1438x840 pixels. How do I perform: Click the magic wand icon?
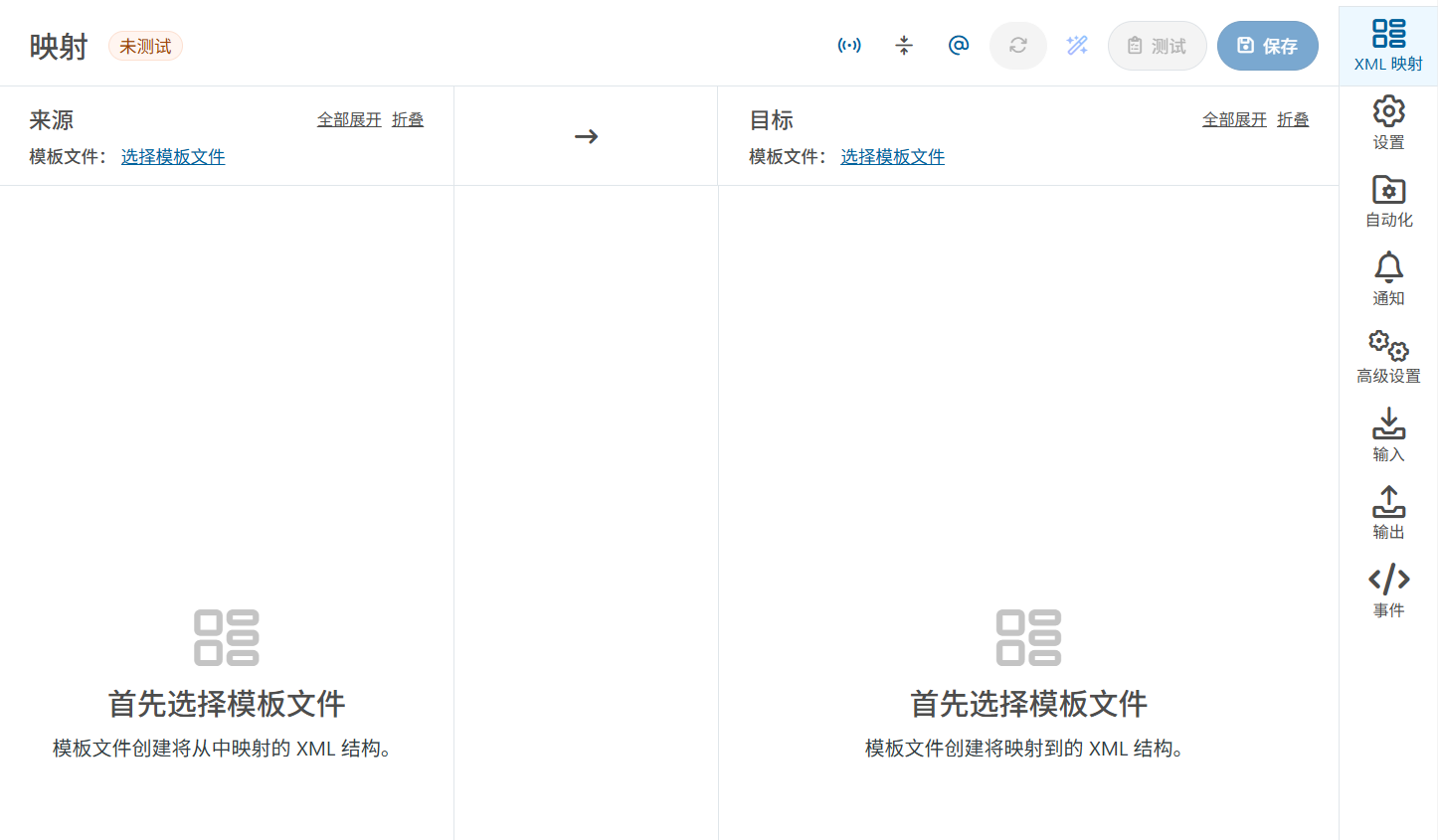pyautogui.click(x=1077, y=46)
